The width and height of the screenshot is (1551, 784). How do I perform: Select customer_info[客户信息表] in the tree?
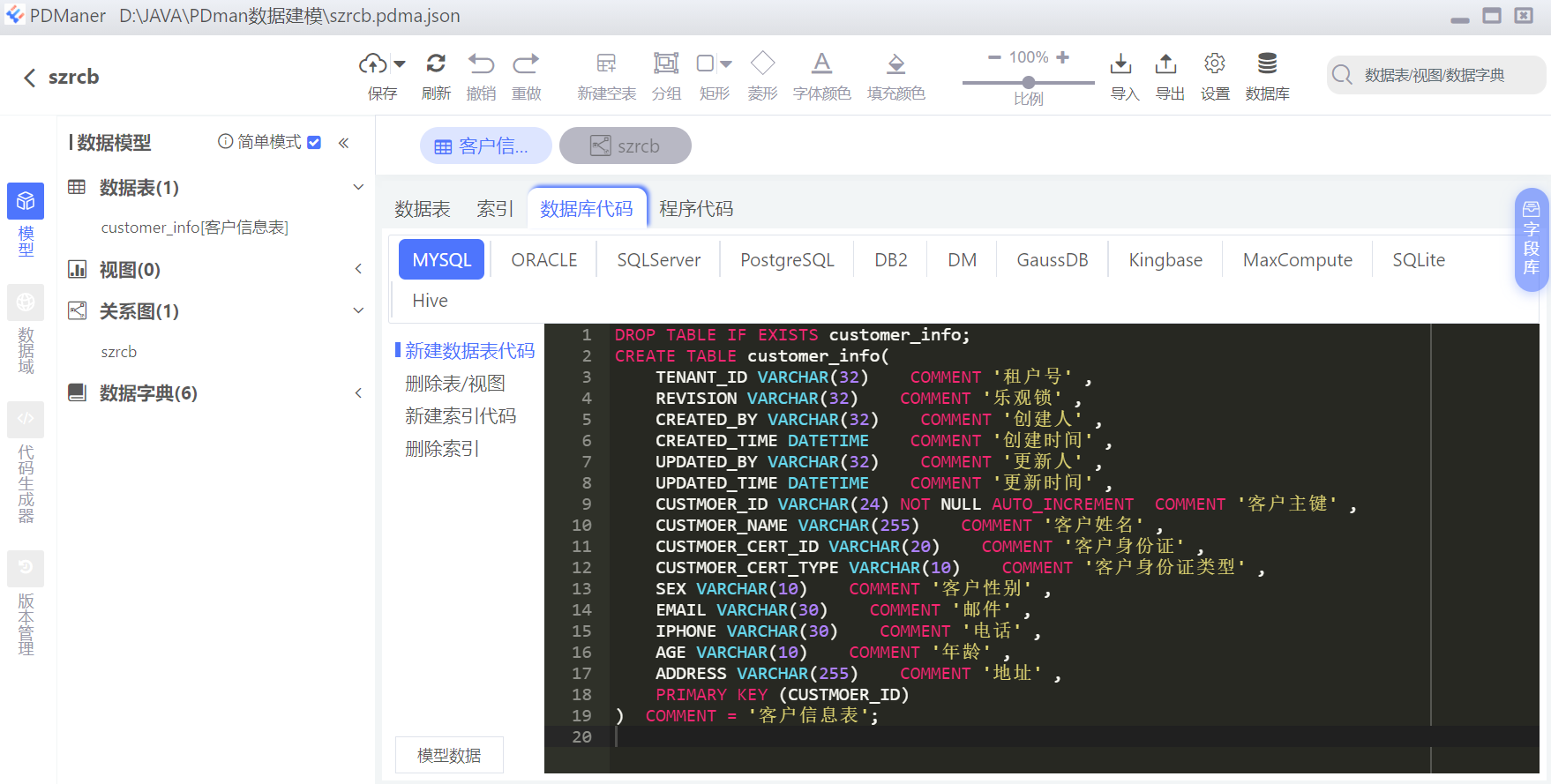pyautogui.click(x=195, y=228)
